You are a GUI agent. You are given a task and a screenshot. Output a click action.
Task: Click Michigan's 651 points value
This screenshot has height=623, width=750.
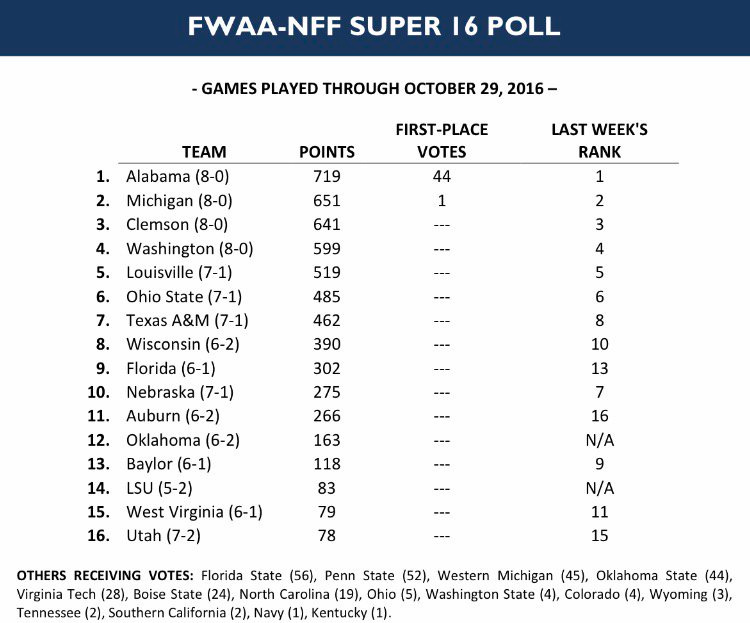pyautogui.click(x=327, y=200)
